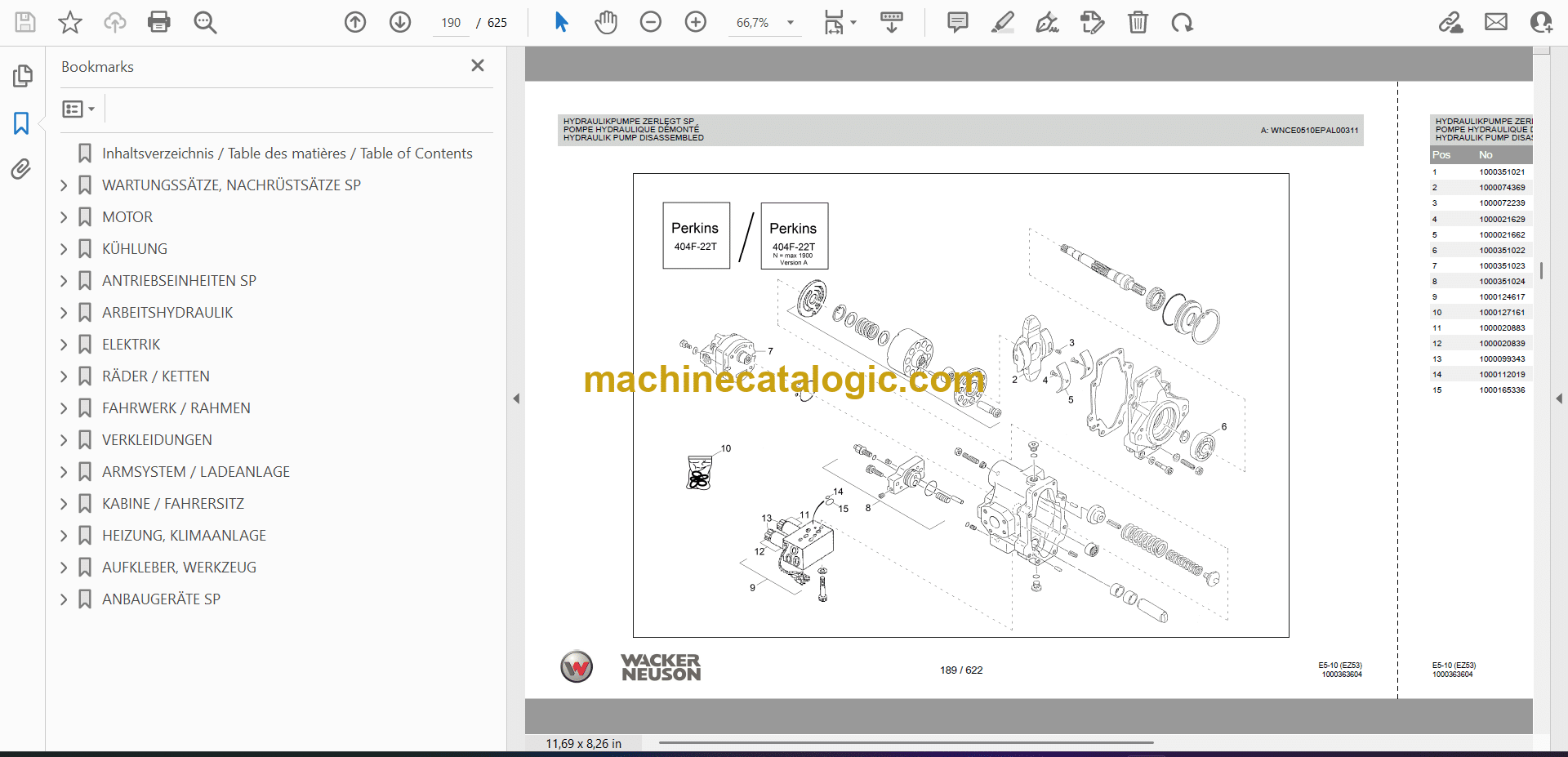Click the Print file icon
The width and height of the screenshot is (1568, 757).
158,22
